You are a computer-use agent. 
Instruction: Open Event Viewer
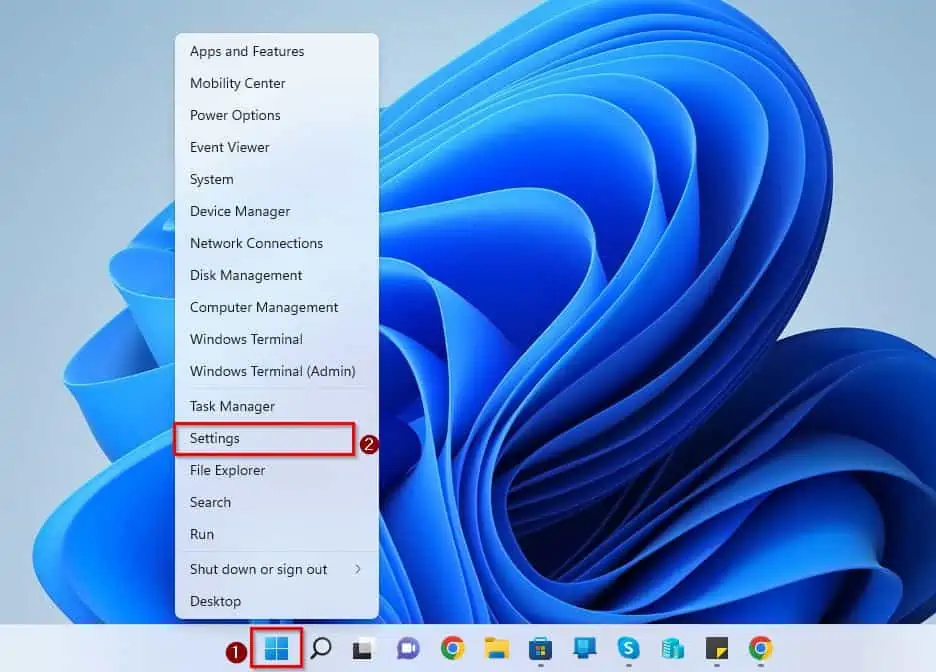click(x=230, y=147)
